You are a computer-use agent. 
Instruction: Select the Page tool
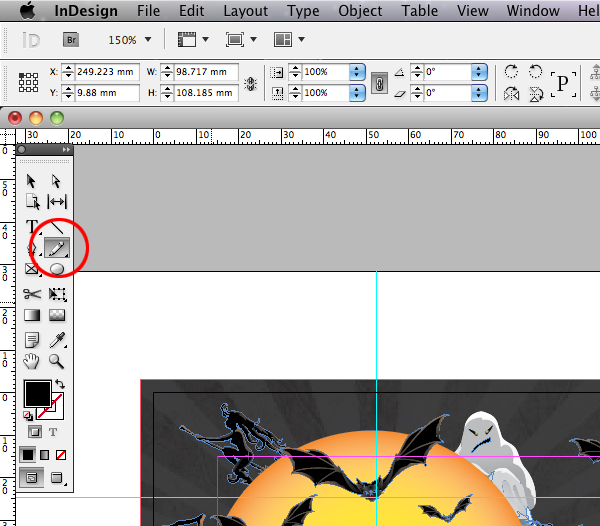point(33,202)
